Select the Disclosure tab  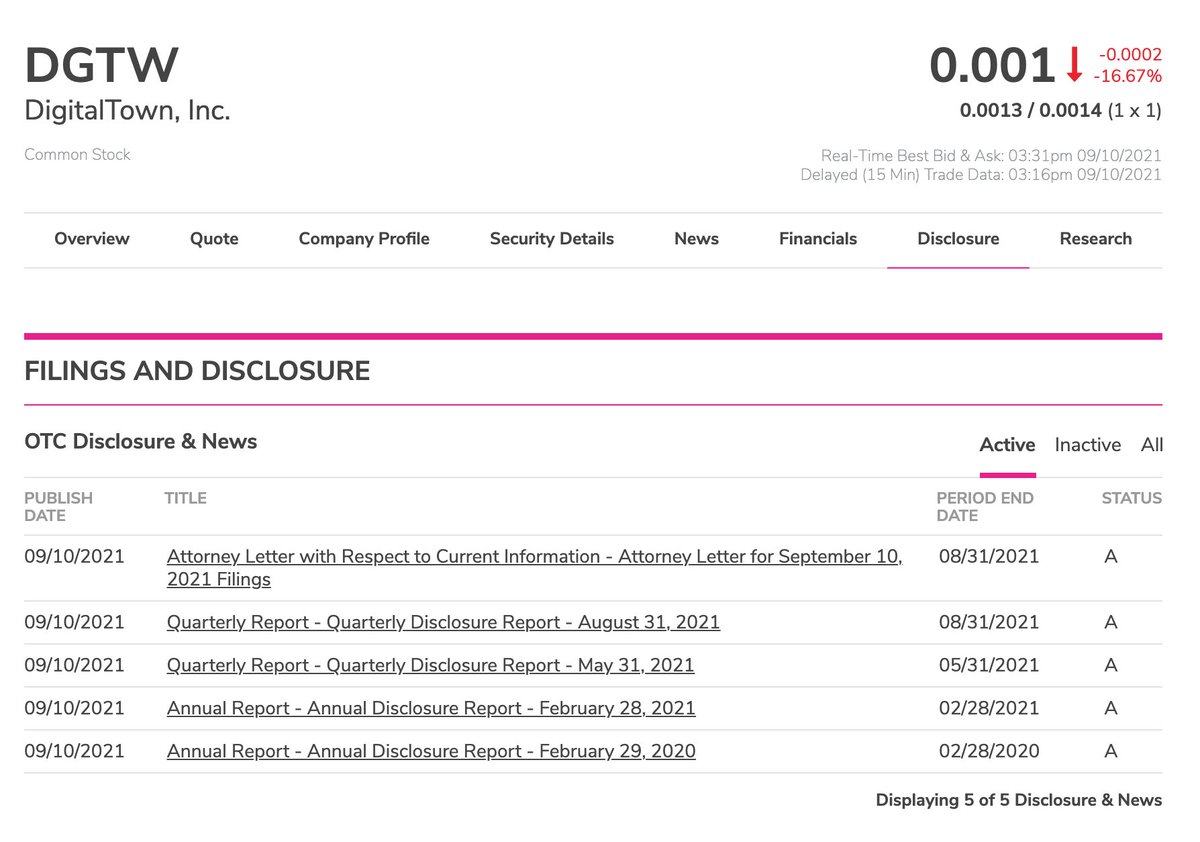pos(958,239)
